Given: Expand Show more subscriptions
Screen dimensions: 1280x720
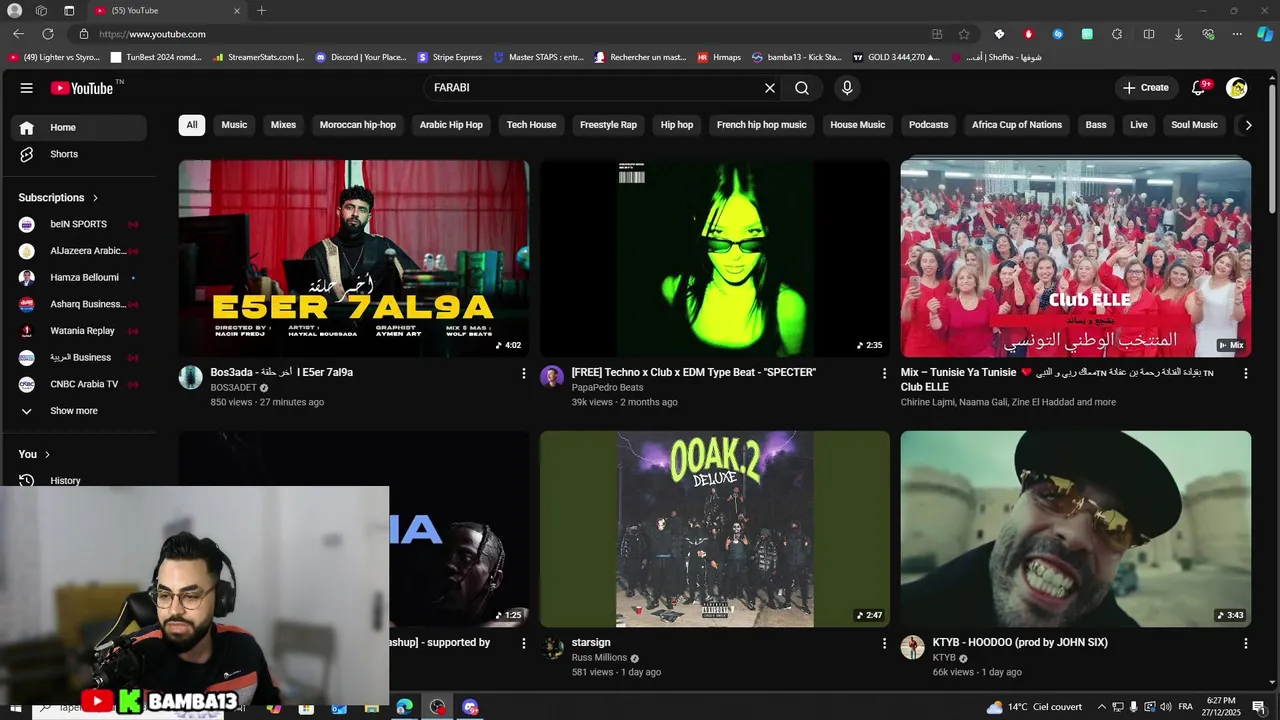Looking at the screenshot, I should [x=79, y=411].
